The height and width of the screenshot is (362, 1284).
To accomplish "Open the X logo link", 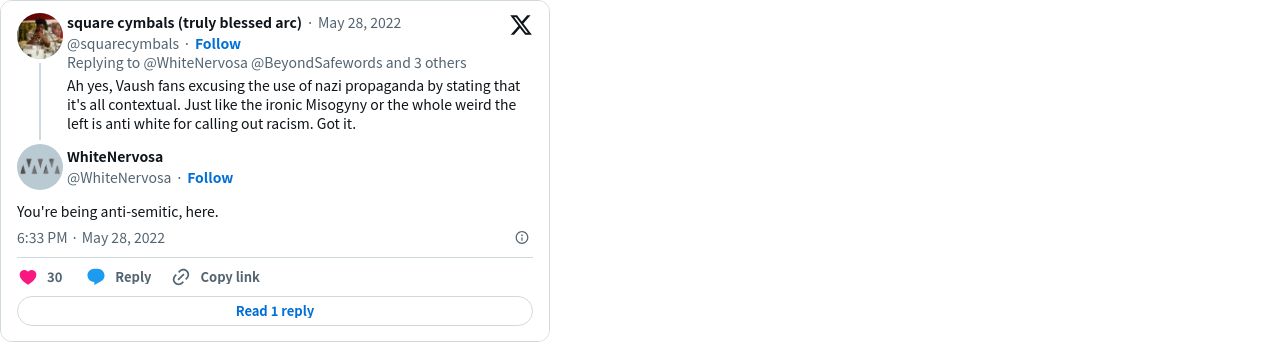I will pyautogui.click(x=521, y=26).
